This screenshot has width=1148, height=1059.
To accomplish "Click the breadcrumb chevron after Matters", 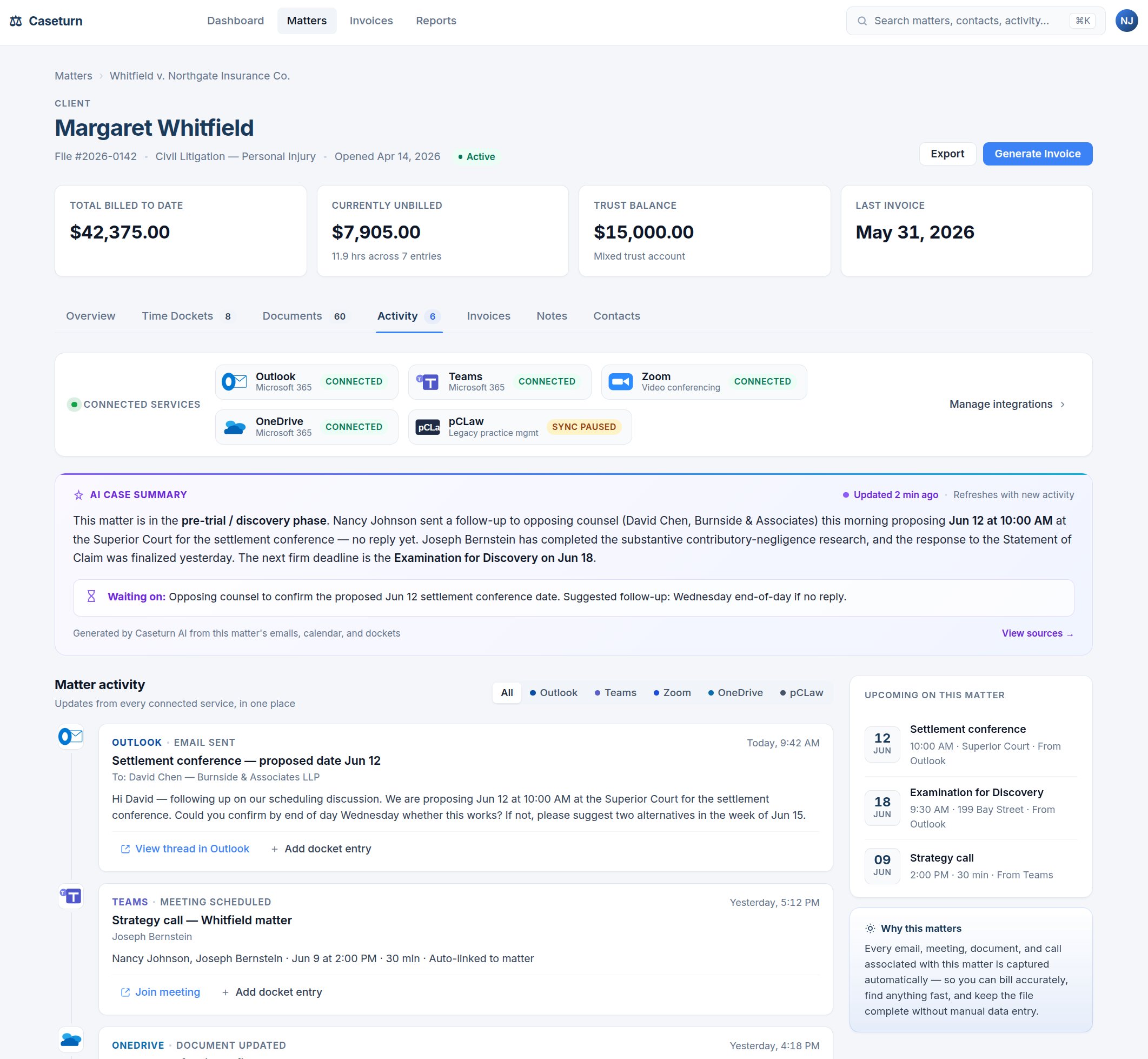I will pyautogui.click(x=101, y=76).
